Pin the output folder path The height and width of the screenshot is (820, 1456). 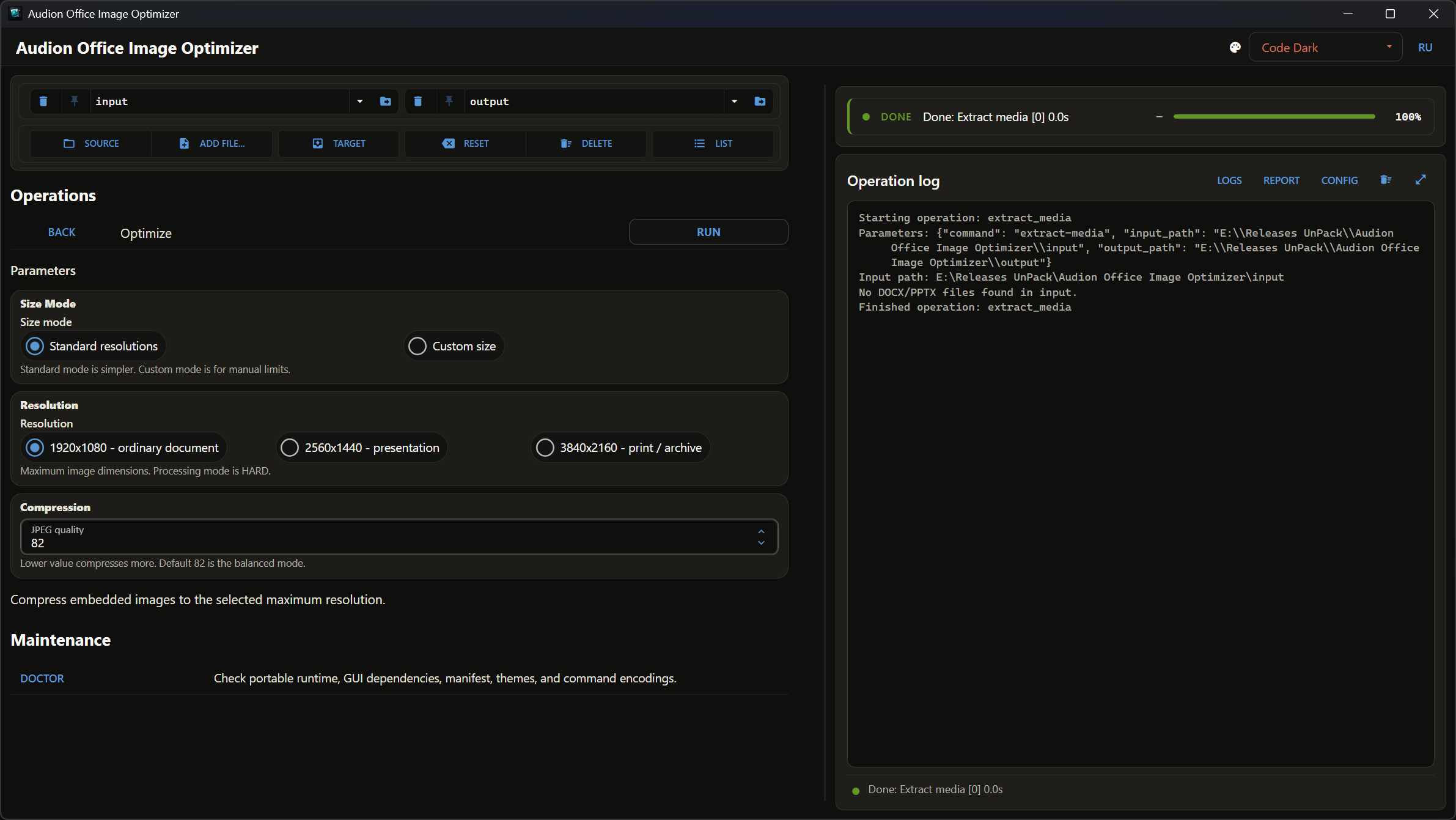point(449,102)
